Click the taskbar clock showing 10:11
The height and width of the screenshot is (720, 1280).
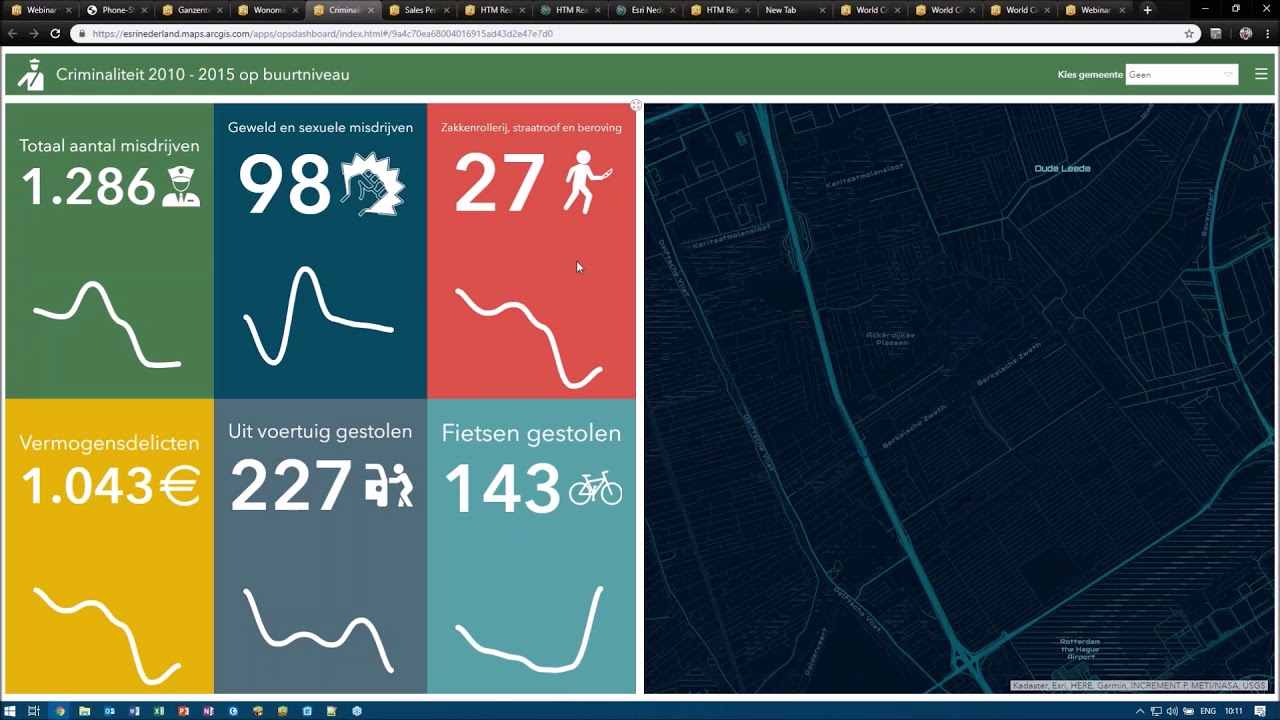[1234, 711]
